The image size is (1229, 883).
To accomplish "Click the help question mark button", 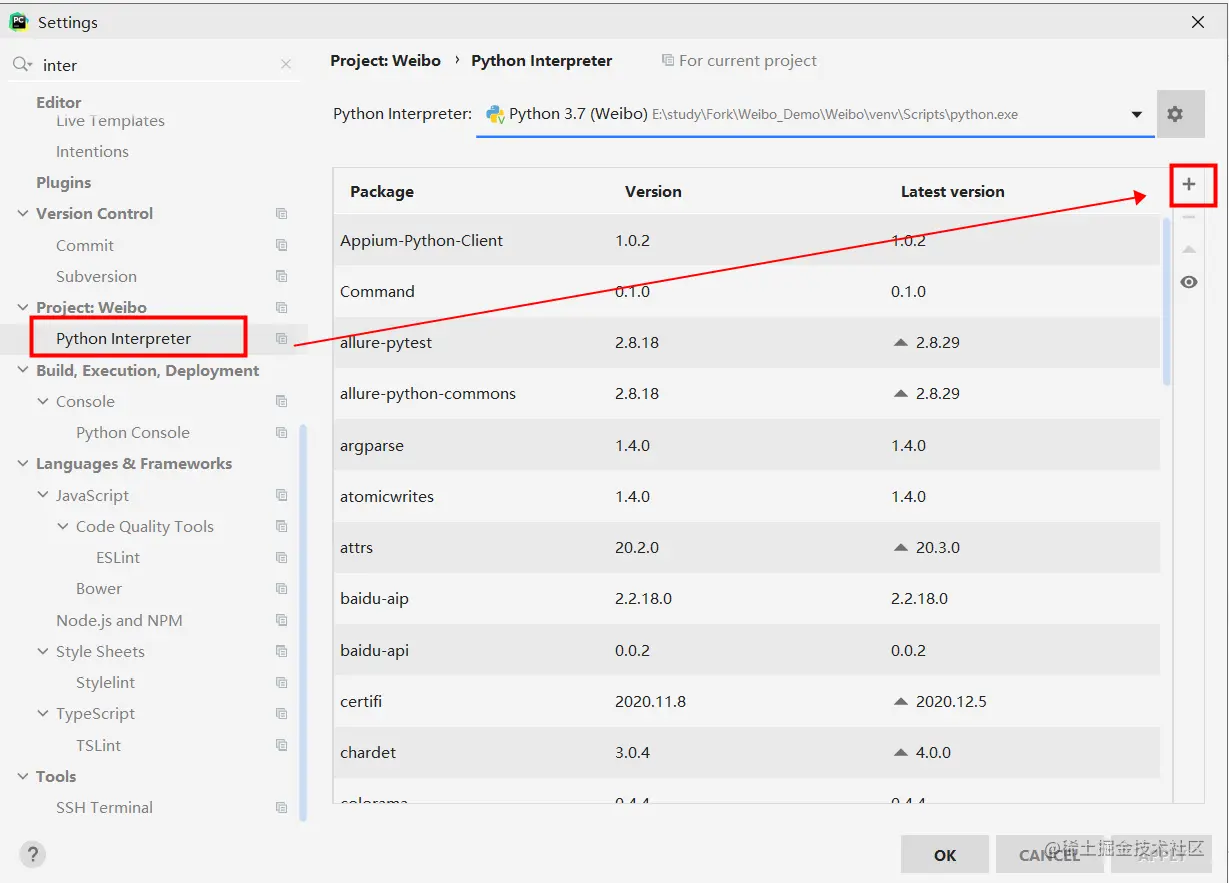I will tap(33, 854).
